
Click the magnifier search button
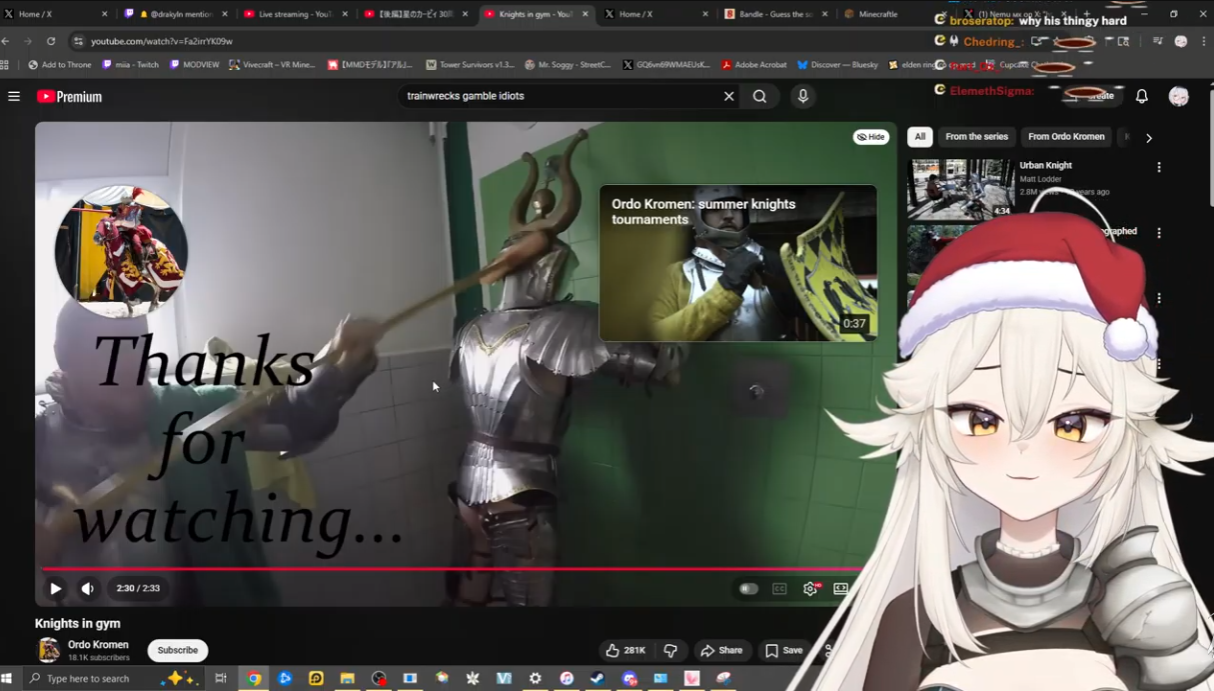[760, 96]
